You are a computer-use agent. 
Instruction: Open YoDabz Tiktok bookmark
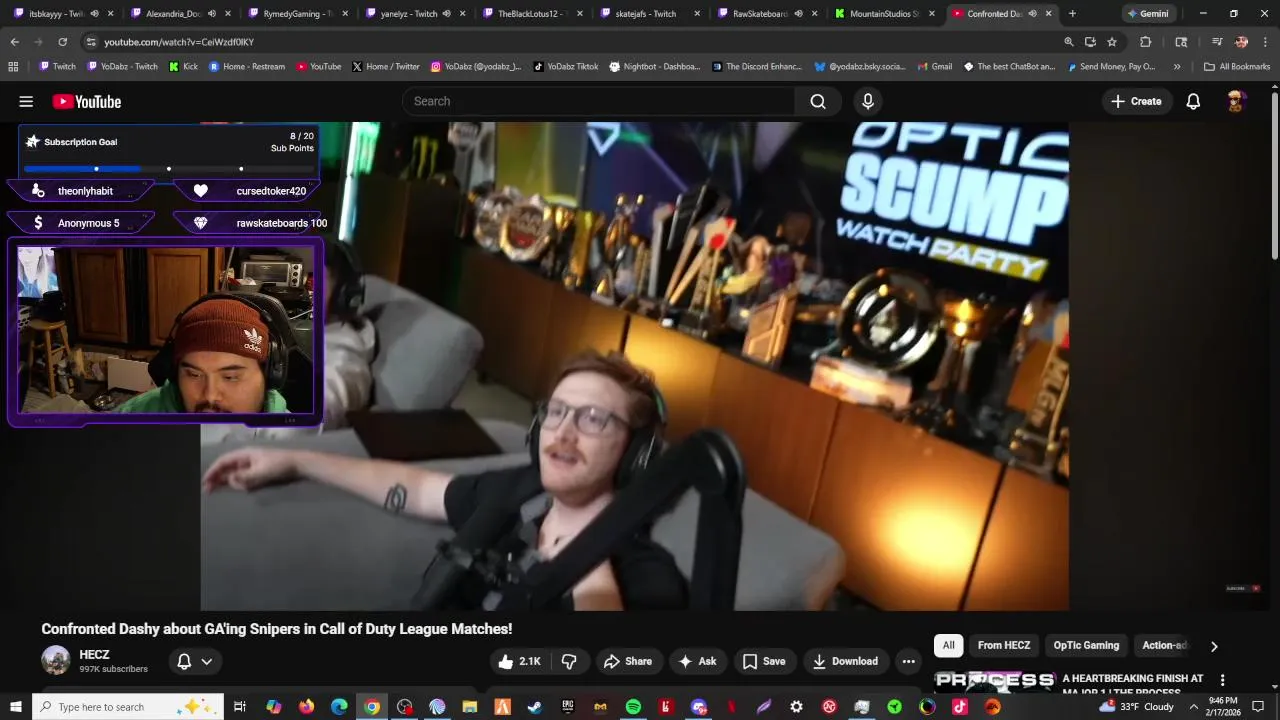(566, 67)
